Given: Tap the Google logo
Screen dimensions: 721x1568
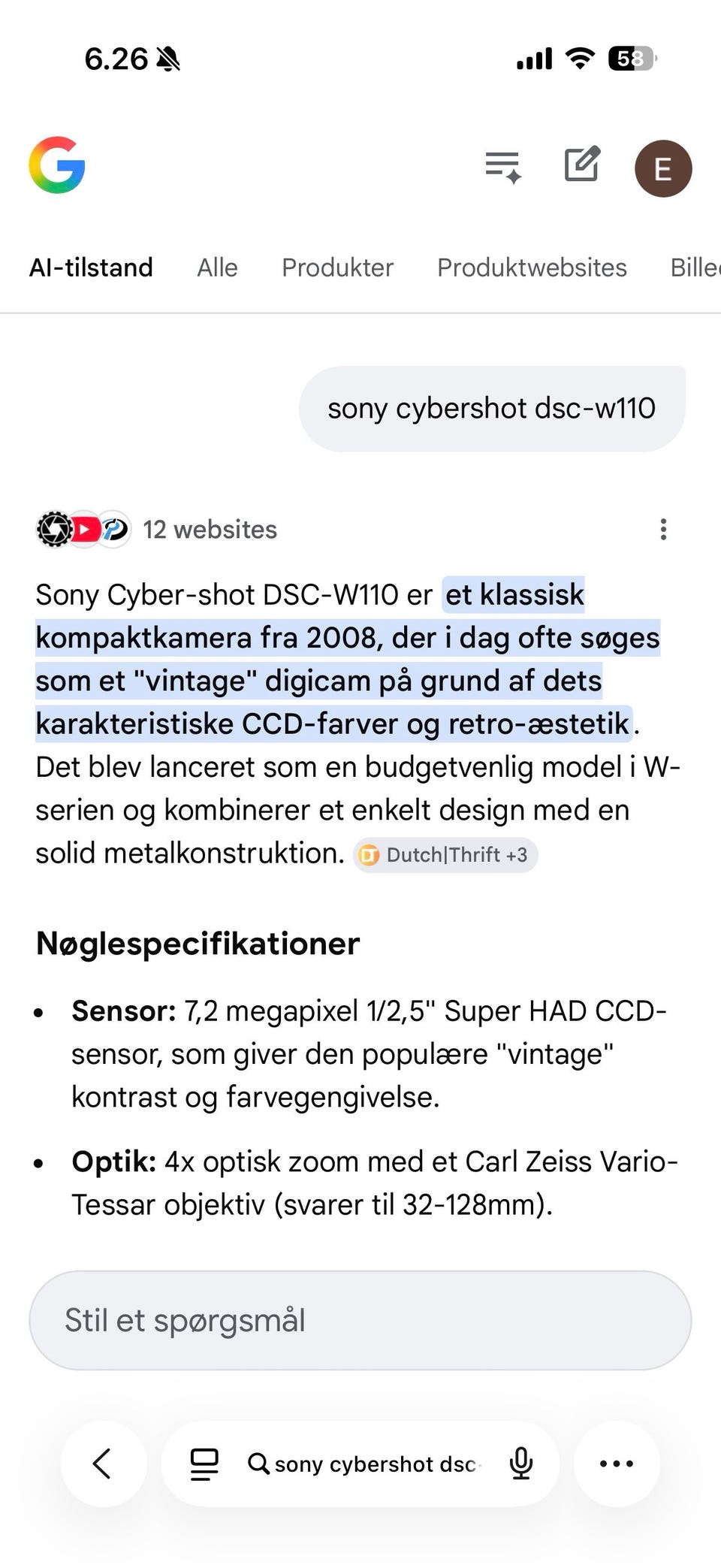Looking at the screenshot, I should [x=57, y=165].
